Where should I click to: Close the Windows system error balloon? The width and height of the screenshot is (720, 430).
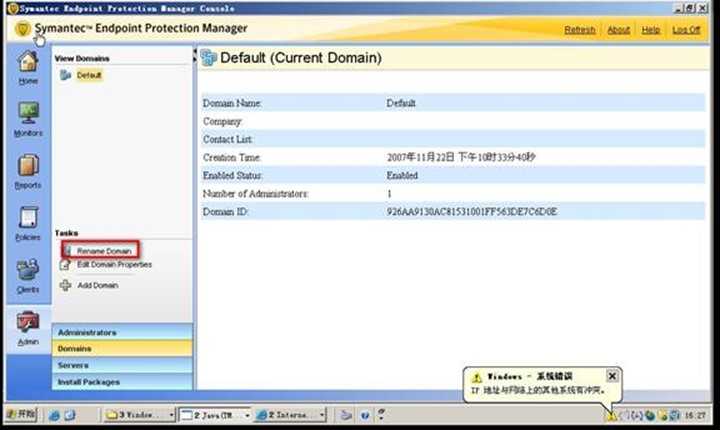(x=612, y=376)
